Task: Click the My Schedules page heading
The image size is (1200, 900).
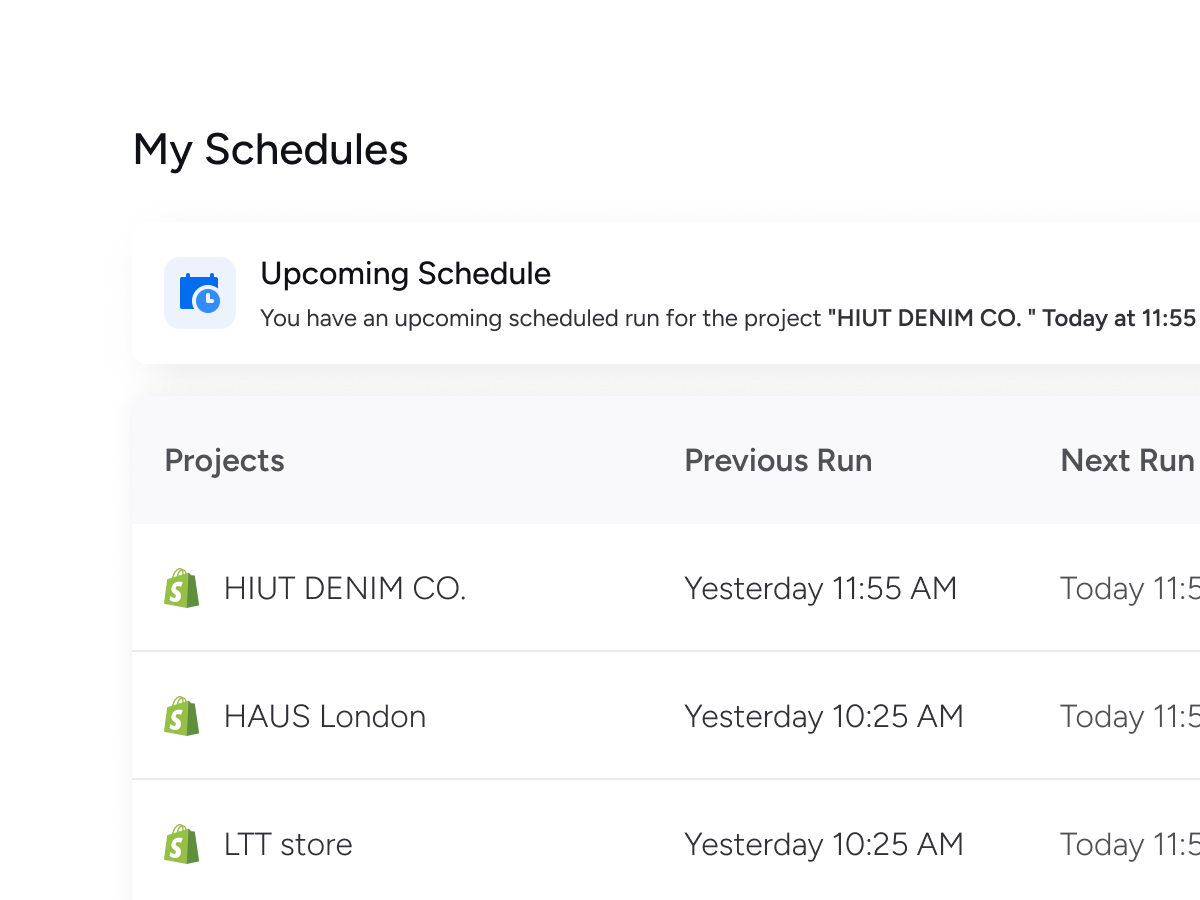Action: (270, 150)
